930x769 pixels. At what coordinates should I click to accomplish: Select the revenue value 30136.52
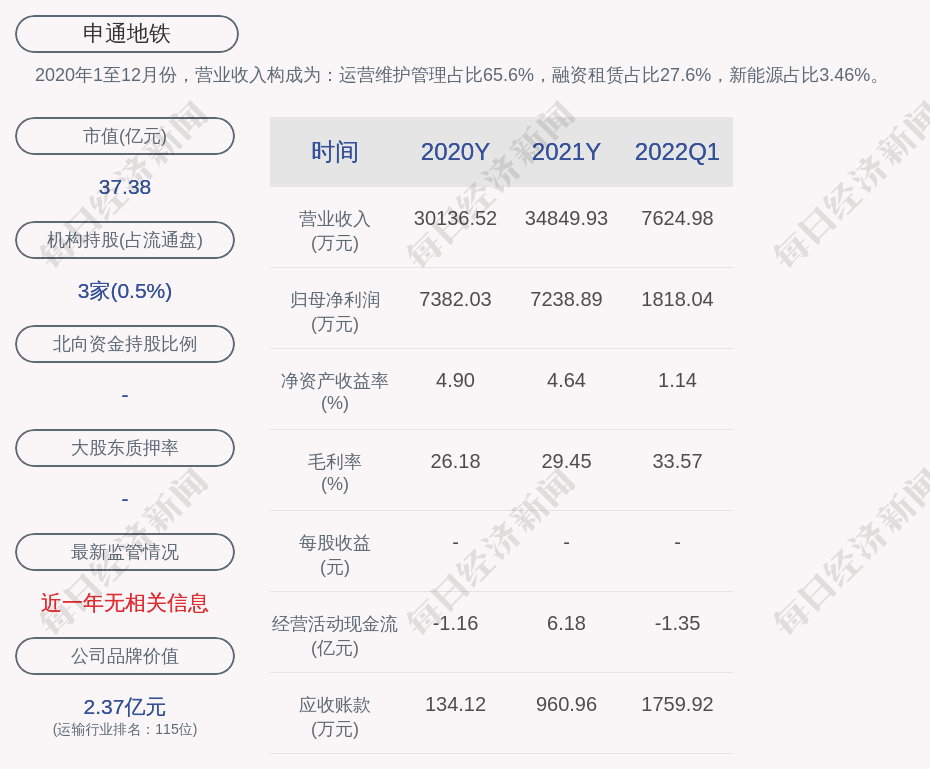[455, 218]
